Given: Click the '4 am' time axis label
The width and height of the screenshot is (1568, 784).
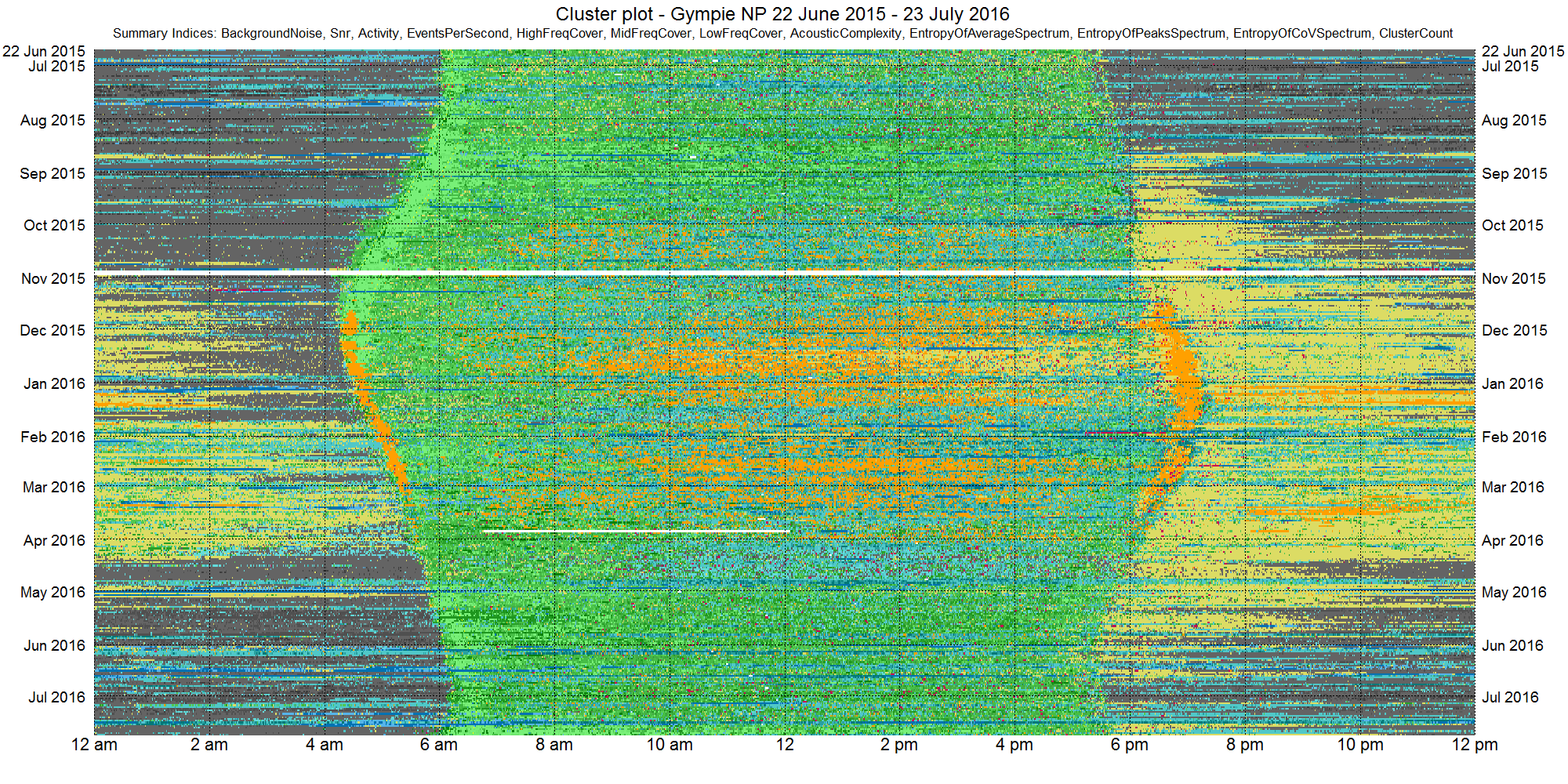Looking at the screenshot, I should [325, 745].
